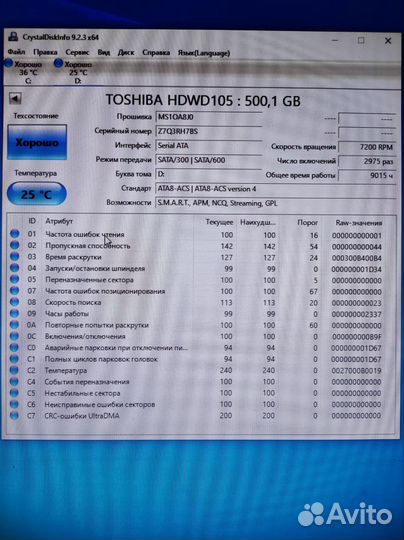Click status circle of attribute 05
The width and height of the screenshot is (404, 540).
click(x=14, y=279)
